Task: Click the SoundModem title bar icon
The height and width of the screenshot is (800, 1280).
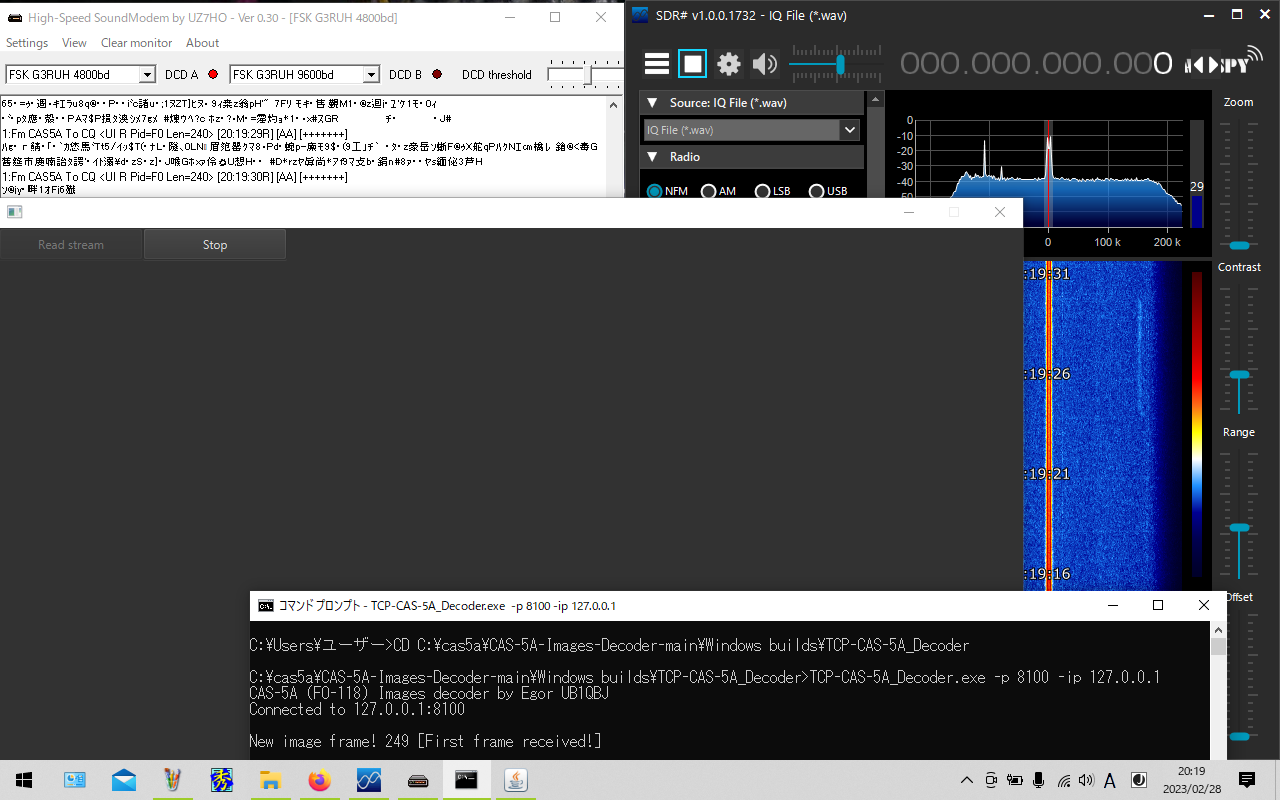Action: pos(14,16)
